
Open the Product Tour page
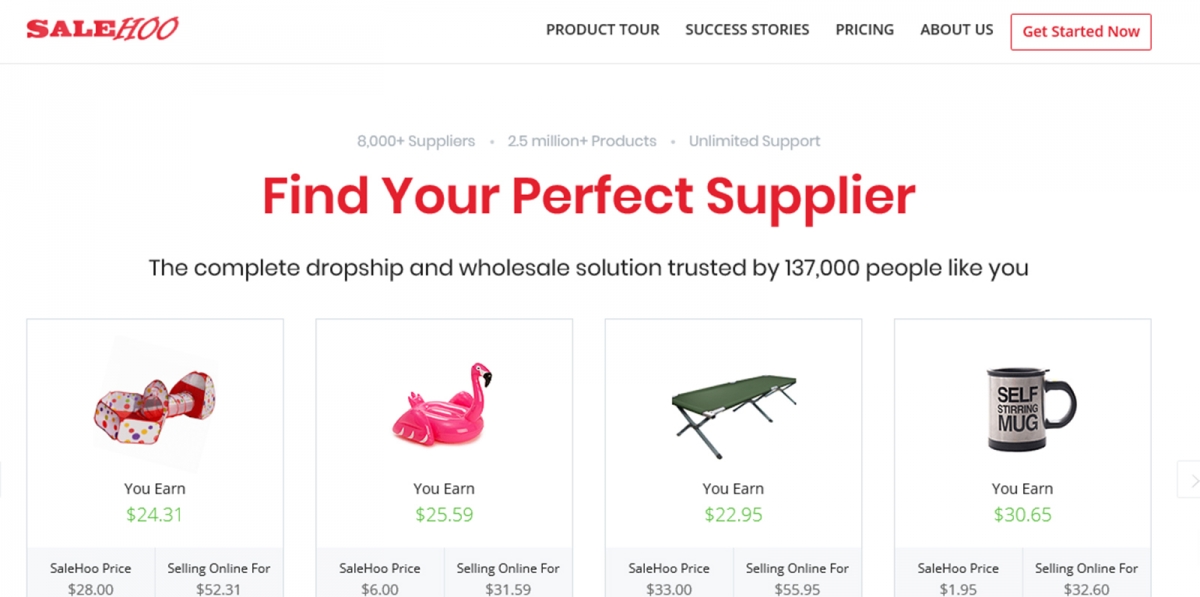point(602,30)
